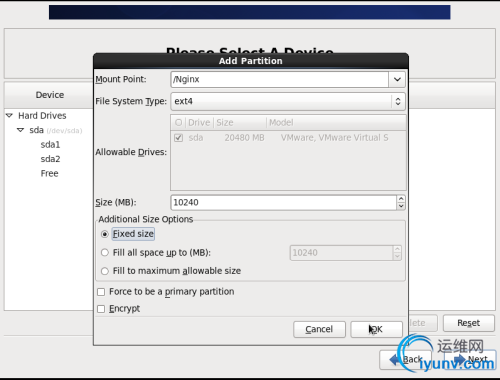
Task: Enable Force to be a primary partition
Action: coord(101,292)
